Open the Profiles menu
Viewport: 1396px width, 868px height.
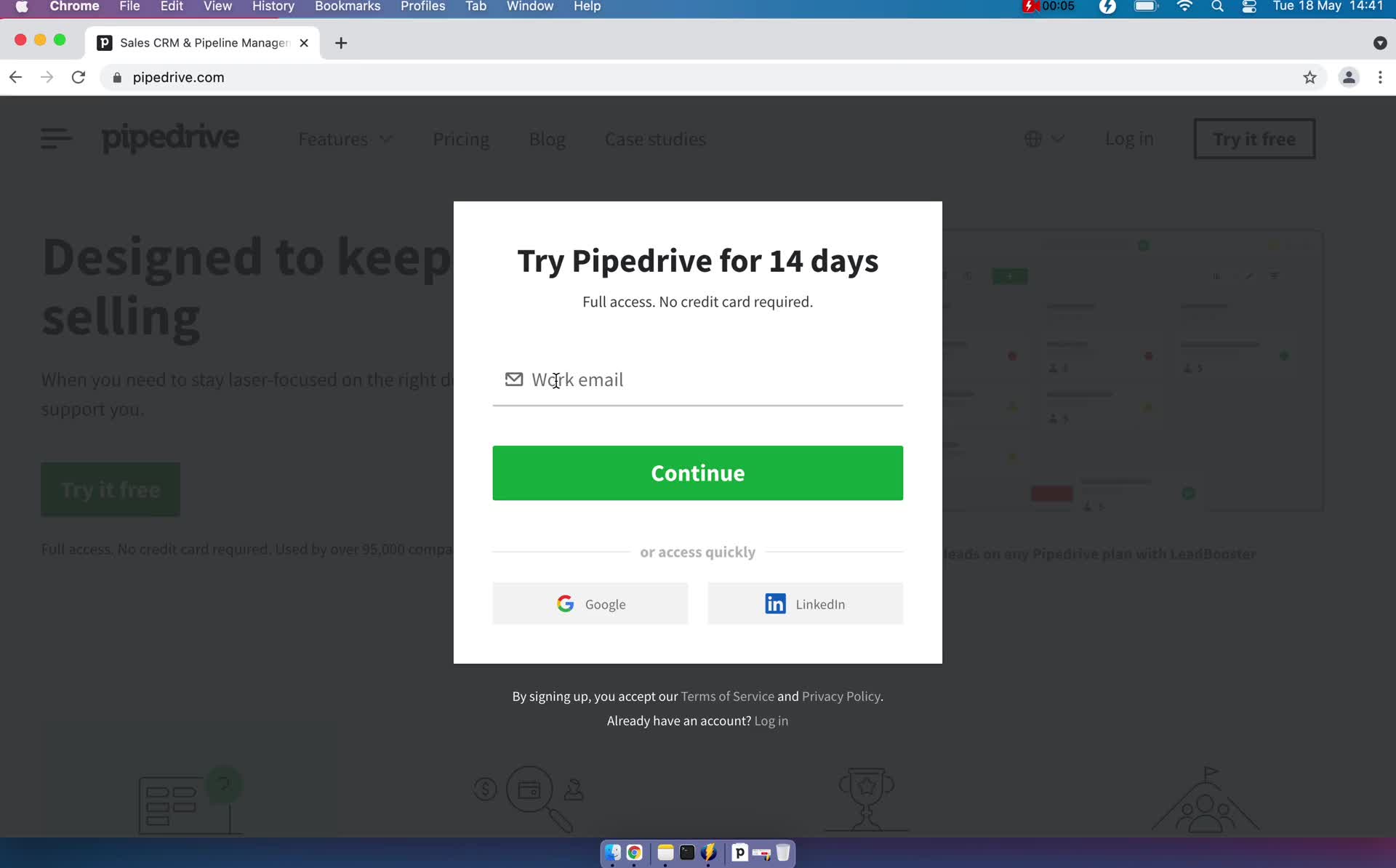click(x=422, y=7)
